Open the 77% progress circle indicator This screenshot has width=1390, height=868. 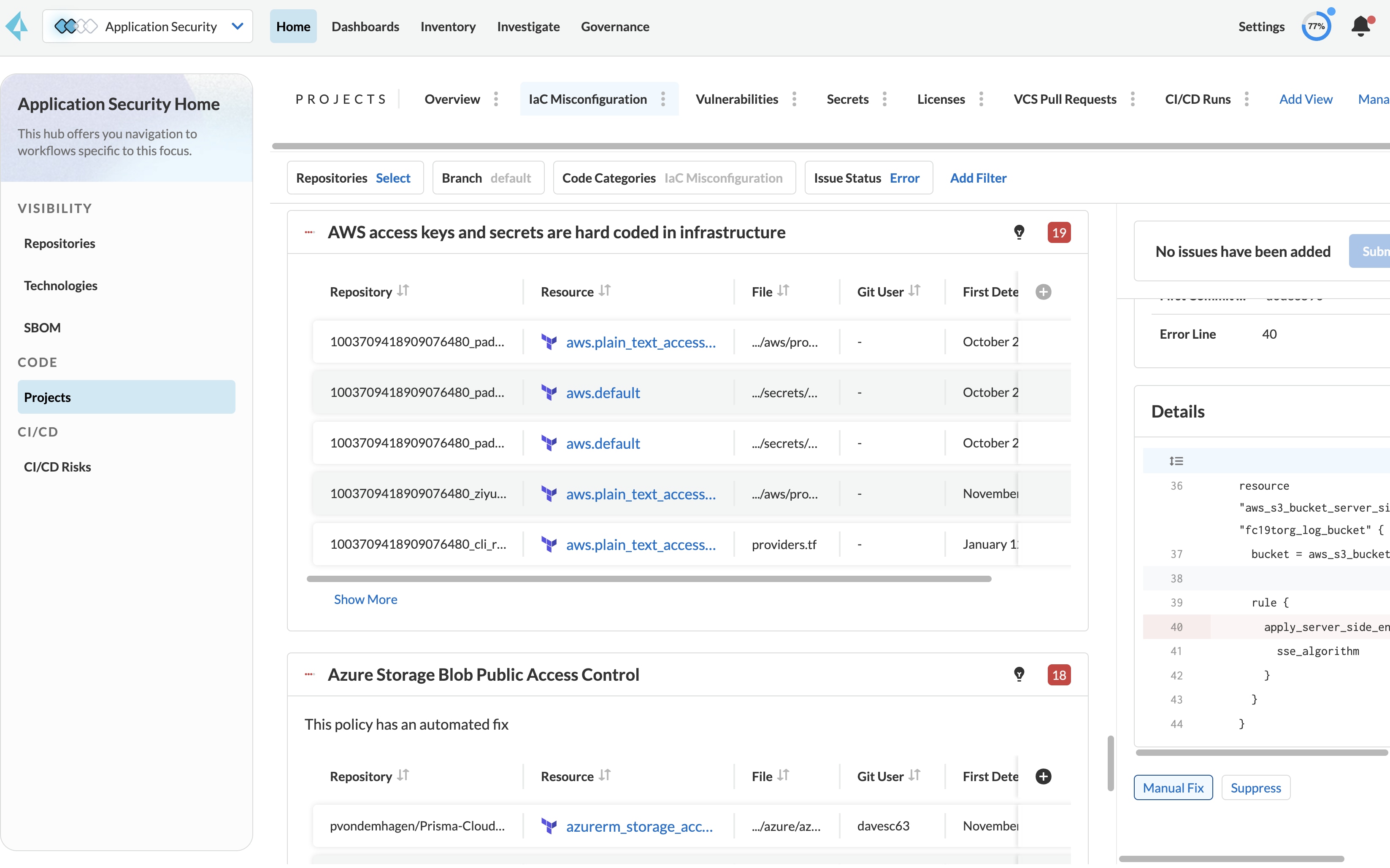(x=1316, y=27)
